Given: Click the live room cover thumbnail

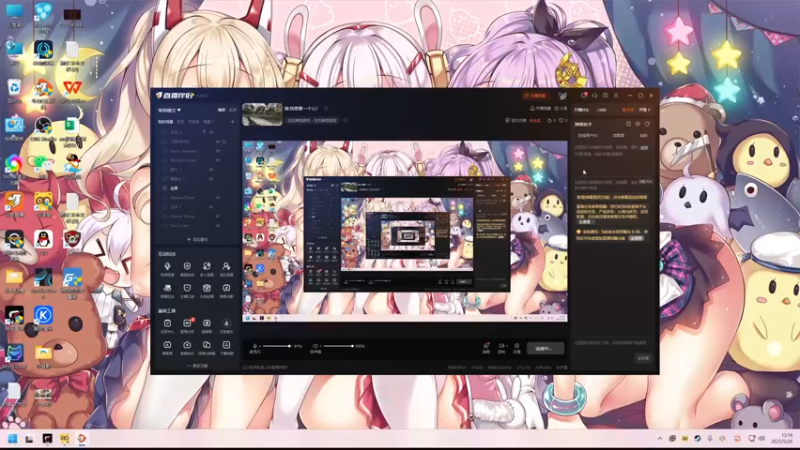Looking at the screenshot, I should point(262,114).
